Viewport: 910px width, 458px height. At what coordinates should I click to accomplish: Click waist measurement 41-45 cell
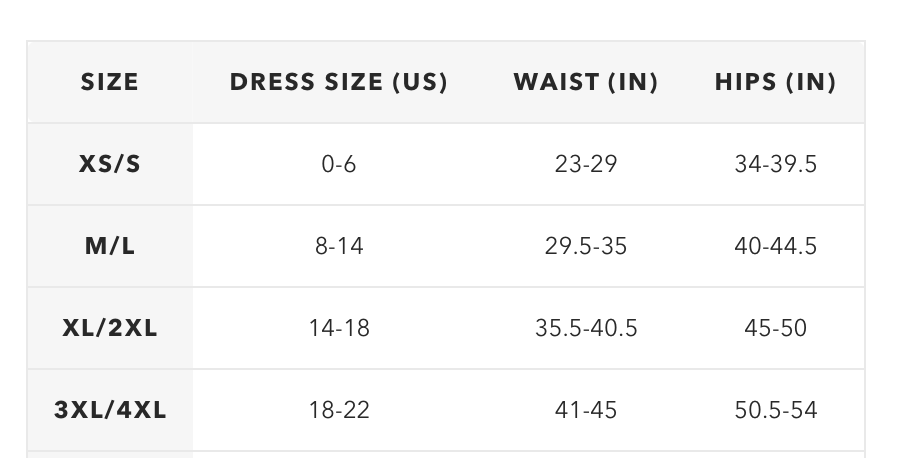586,410
